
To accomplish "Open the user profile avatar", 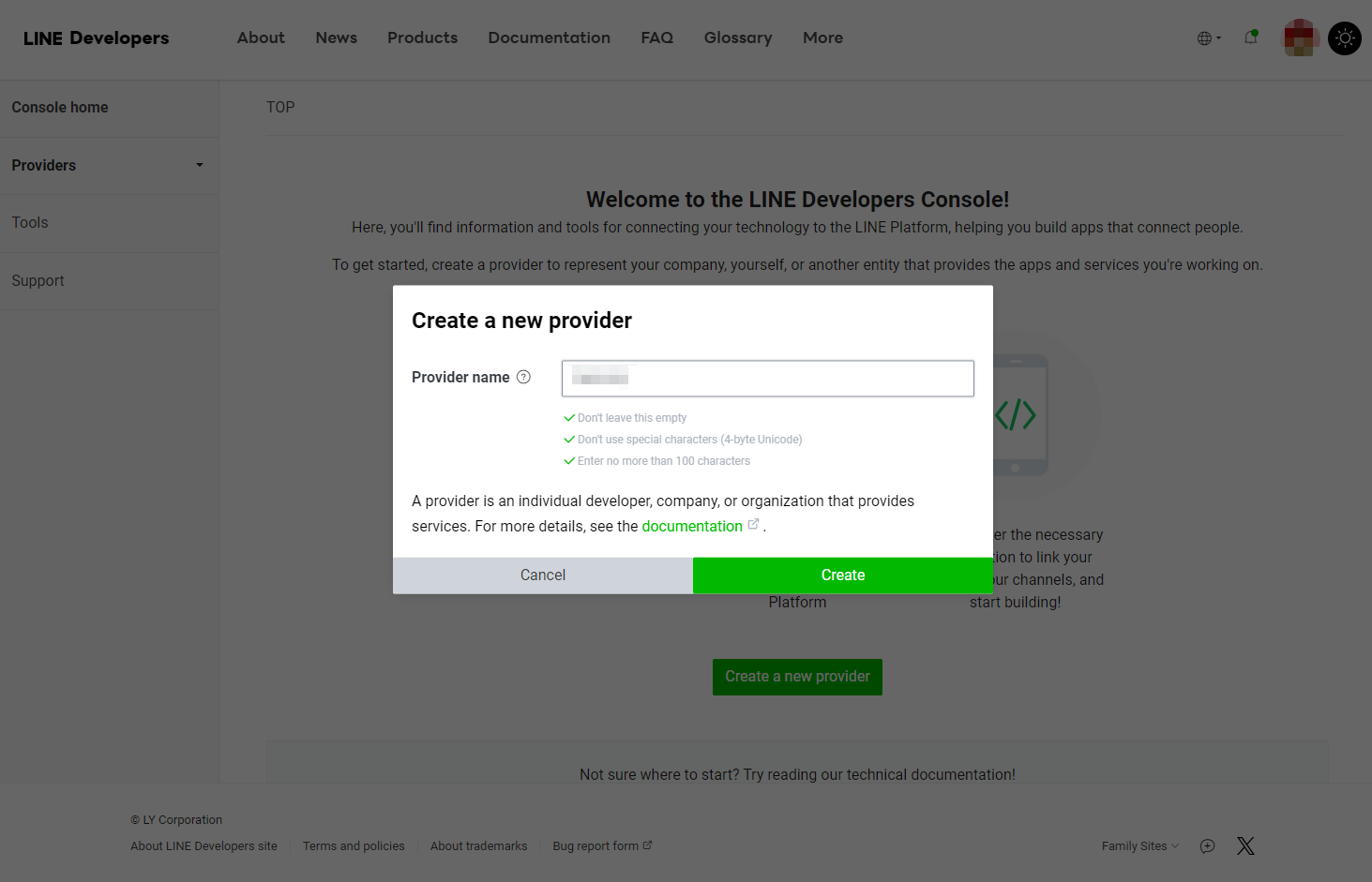I will [1301, 37].
